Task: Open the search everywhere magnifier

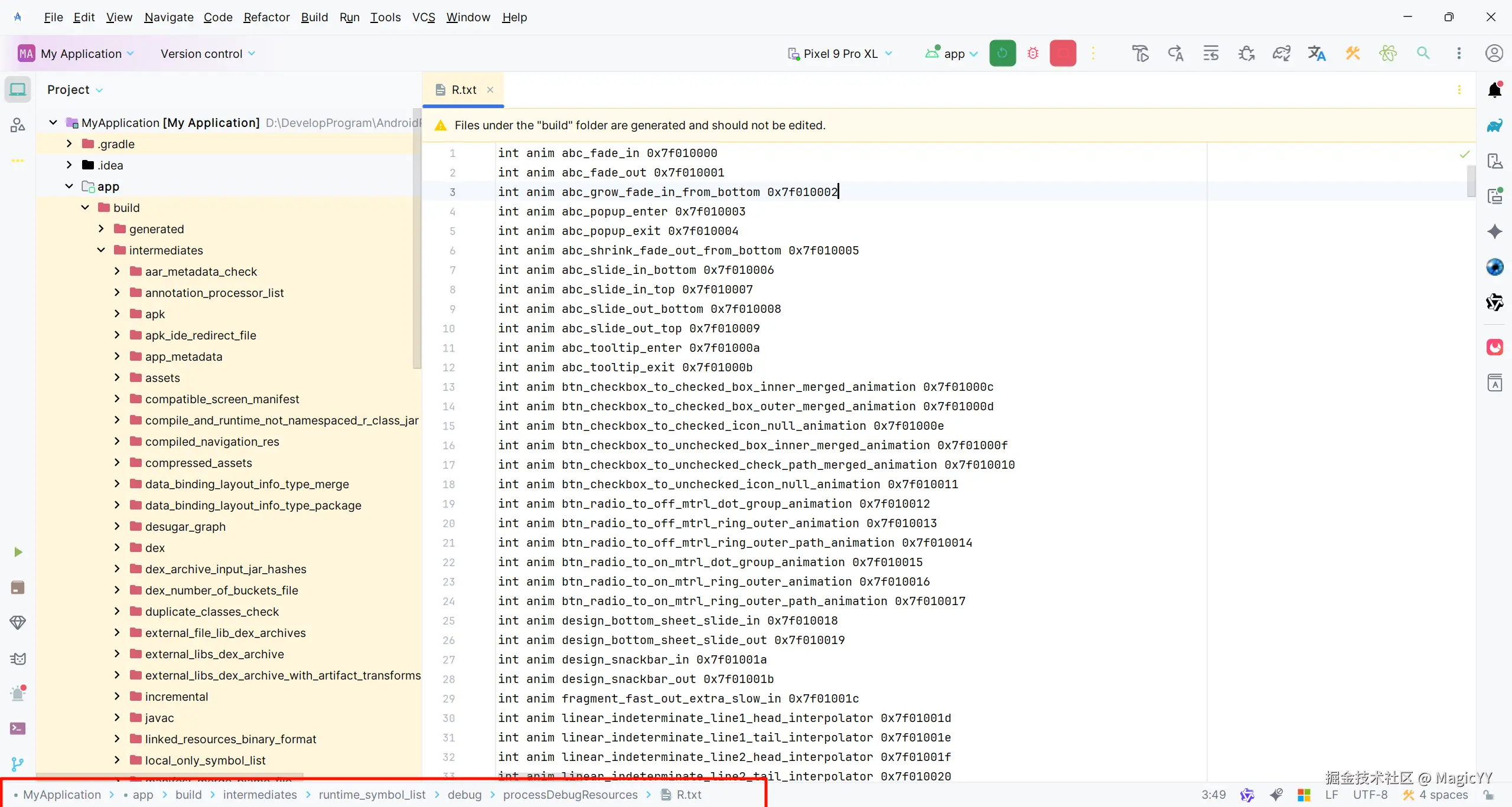Action: pos(1423,53)
